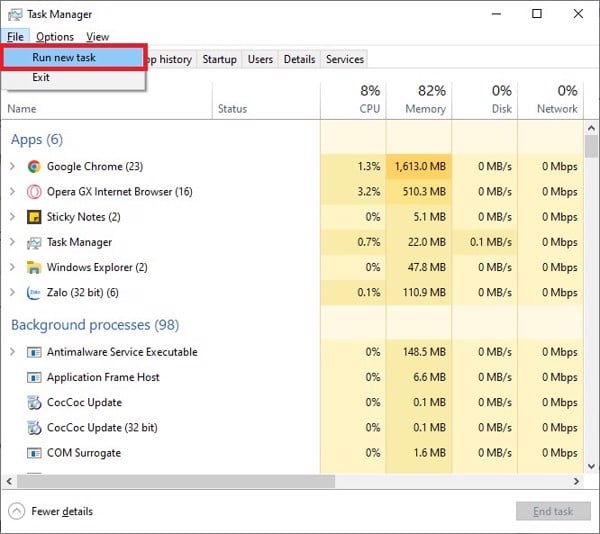Switch to the Startup tab
Viewport: 600px width, 534px height.
(219, 59)
